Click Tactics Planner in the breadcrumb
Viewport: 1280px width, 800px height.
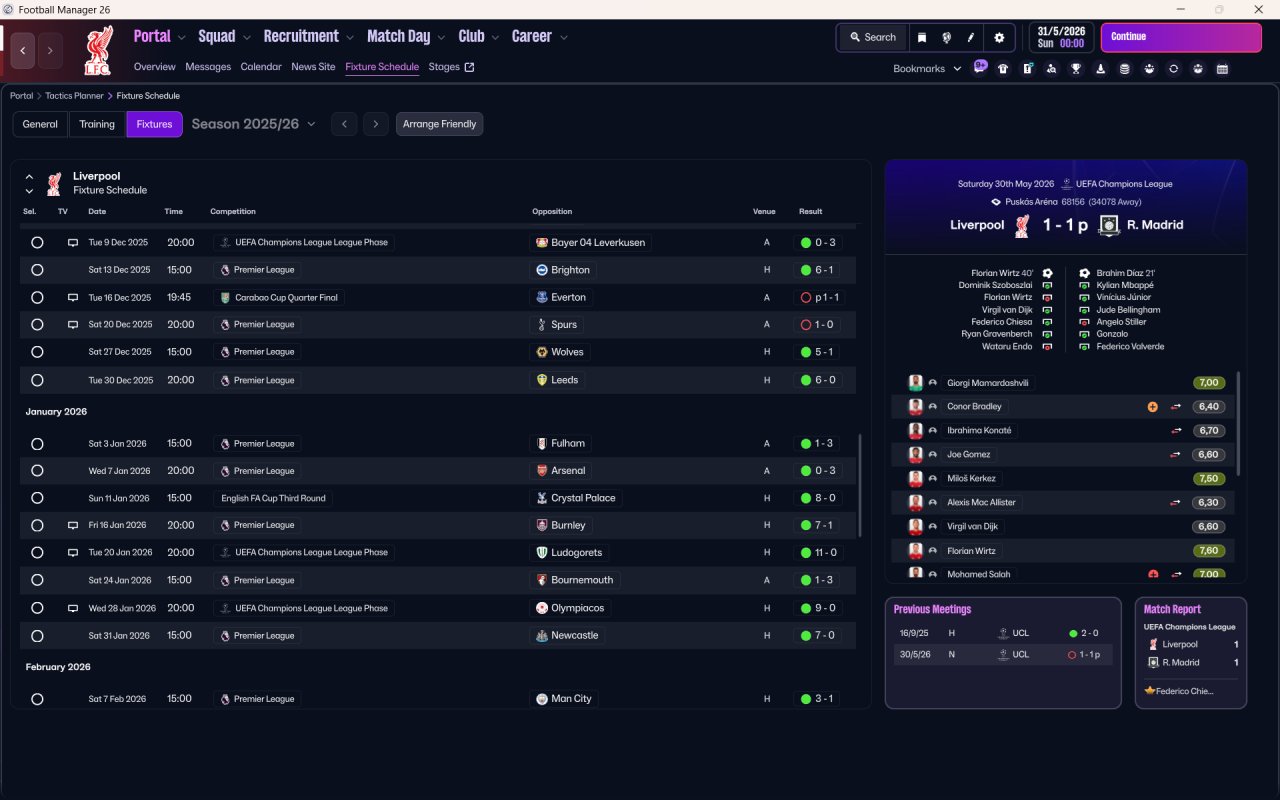[x=74, y=96]
